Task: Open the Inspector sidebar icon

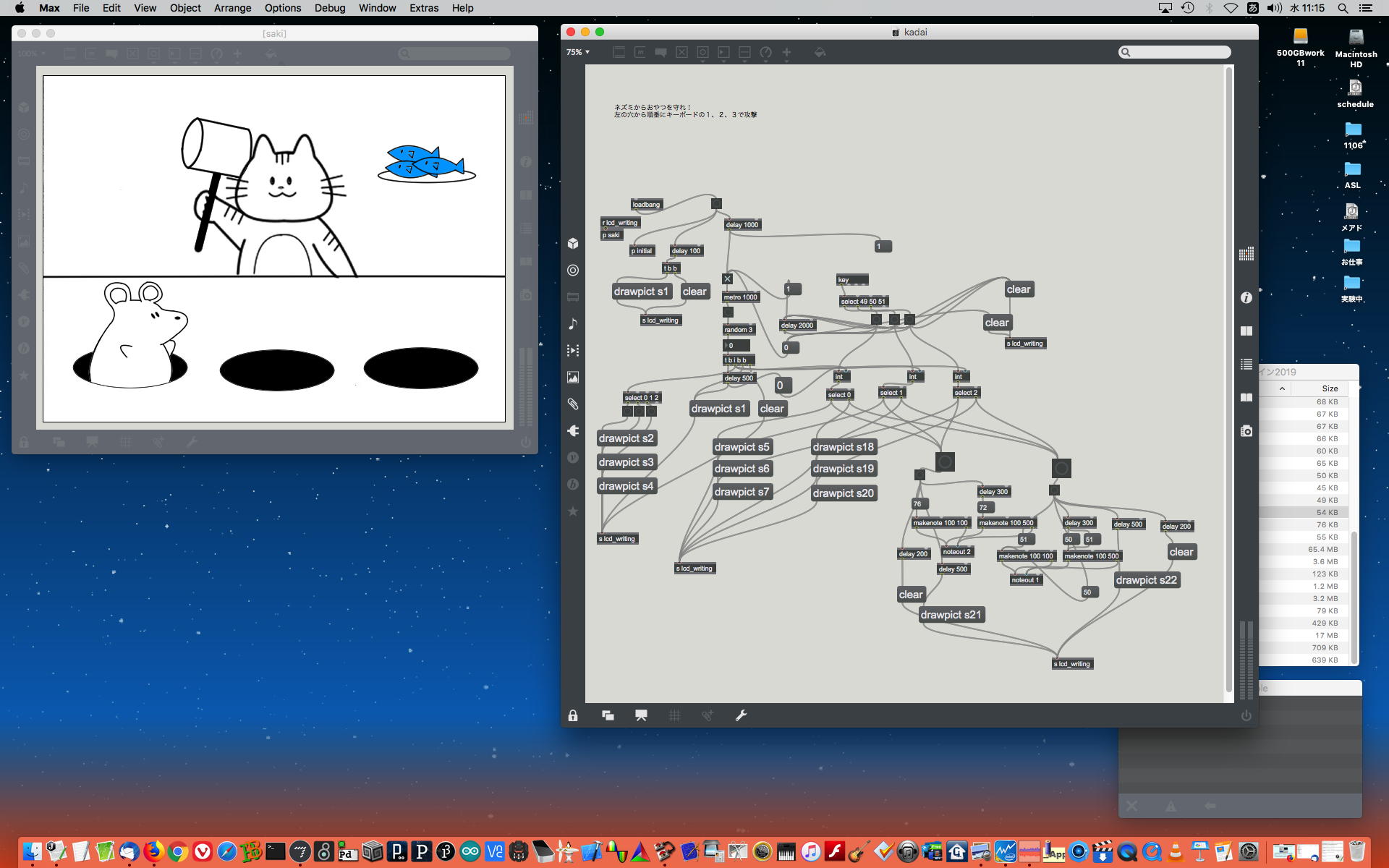Action: (x=1246, y=298)
